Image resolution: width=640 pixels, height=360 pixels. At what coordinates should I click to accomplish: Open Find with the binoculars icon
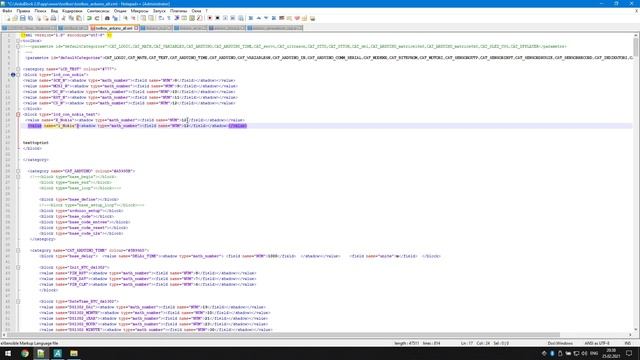[x=107, y=18]
